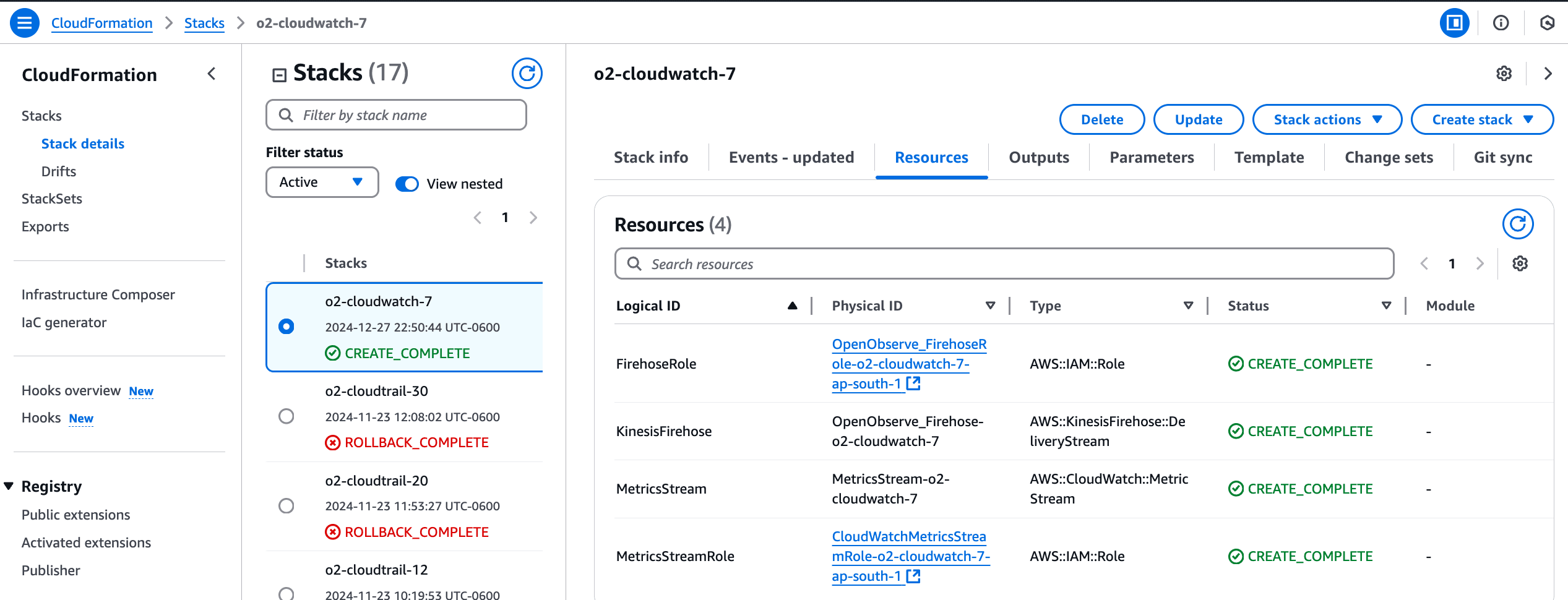Switch to the Outputs tab

[x=1038, y=157]
